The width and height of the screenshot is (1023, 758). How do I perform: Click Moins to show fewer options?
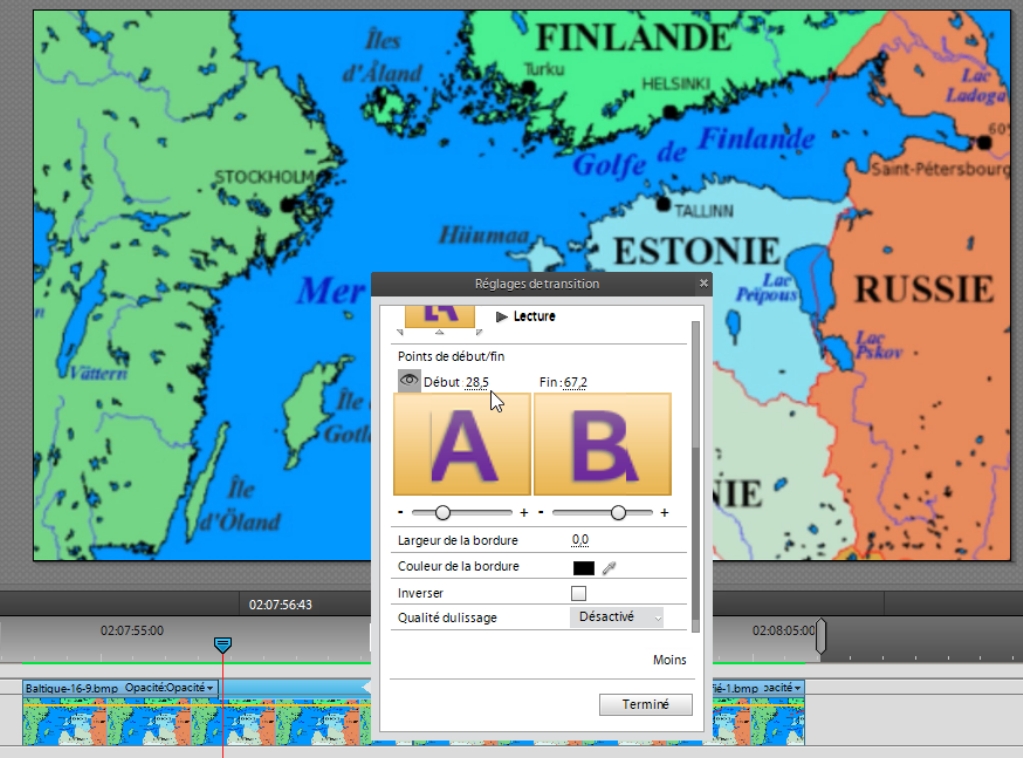point(669,659)
